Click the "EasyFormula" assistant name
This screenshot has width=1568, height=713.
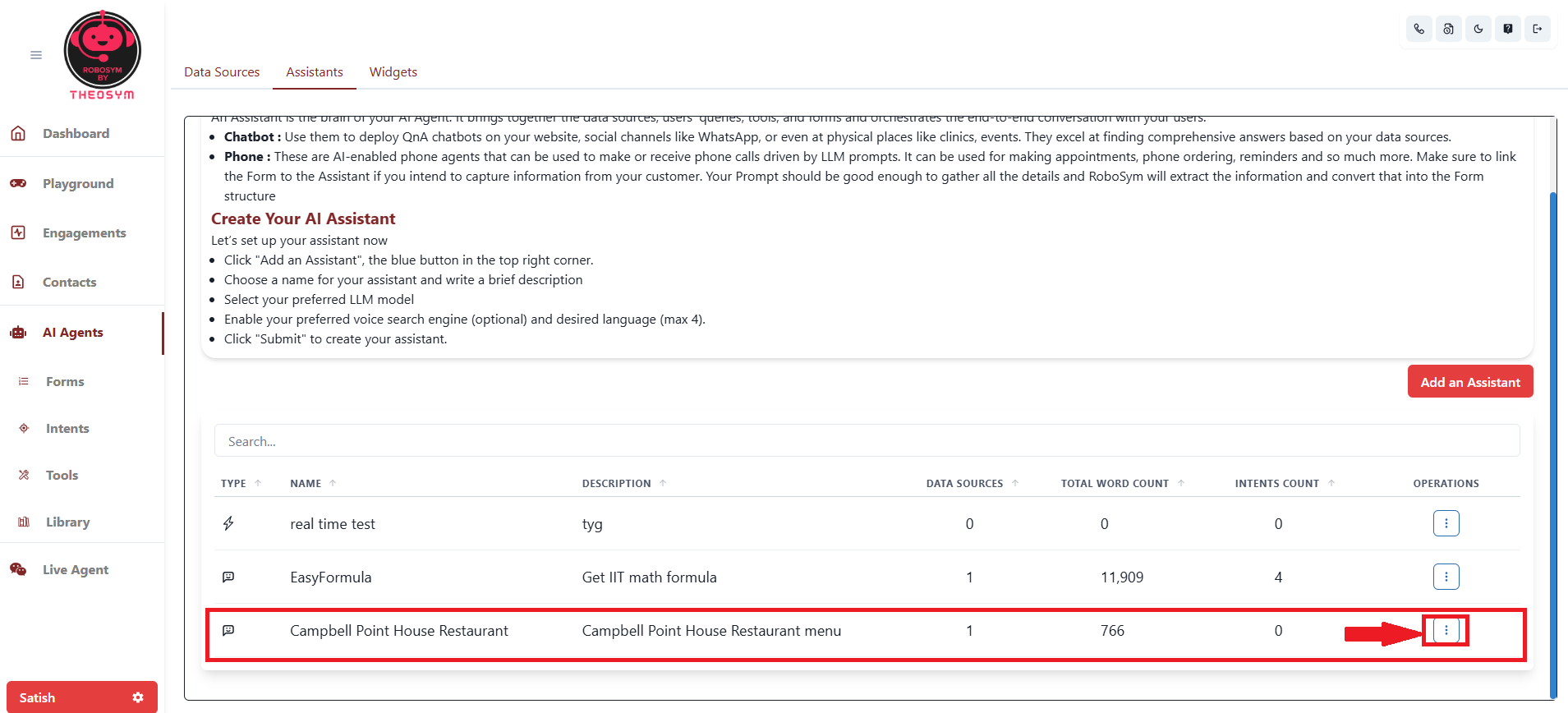pos(331,577)
